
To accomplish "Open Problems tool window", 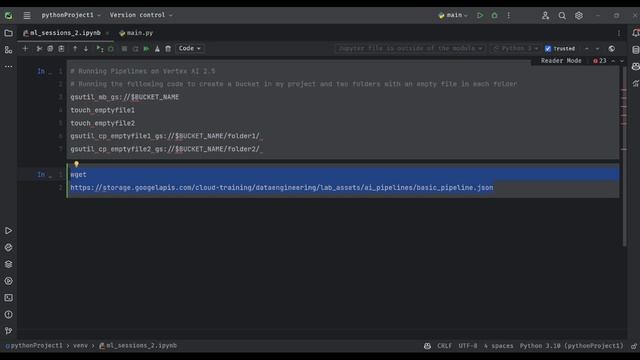I will 8,314.
